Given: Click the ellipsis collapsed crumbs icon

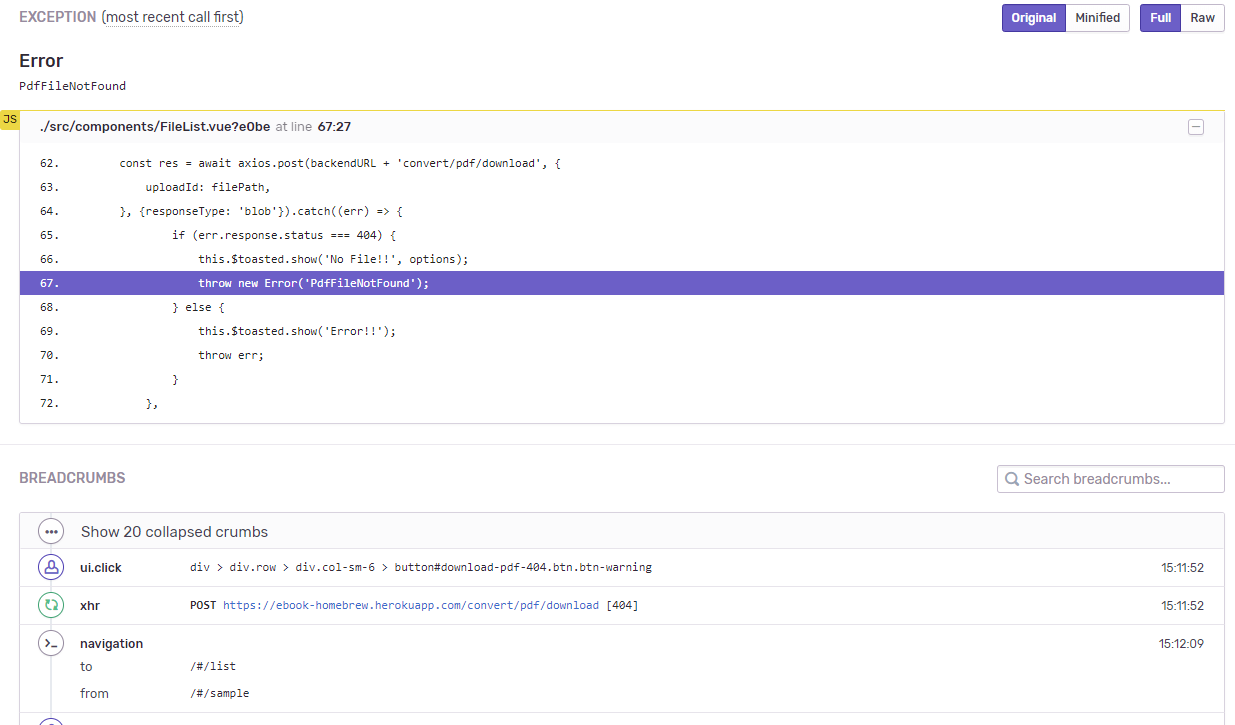Looking at the screenshot, I should 51,532.
